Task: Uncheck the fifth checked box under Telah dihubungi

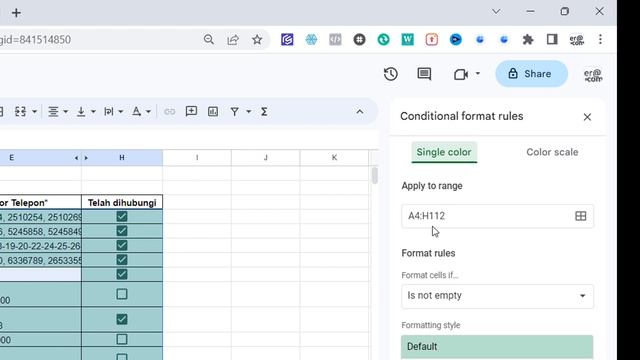Action: coord(122,274)
